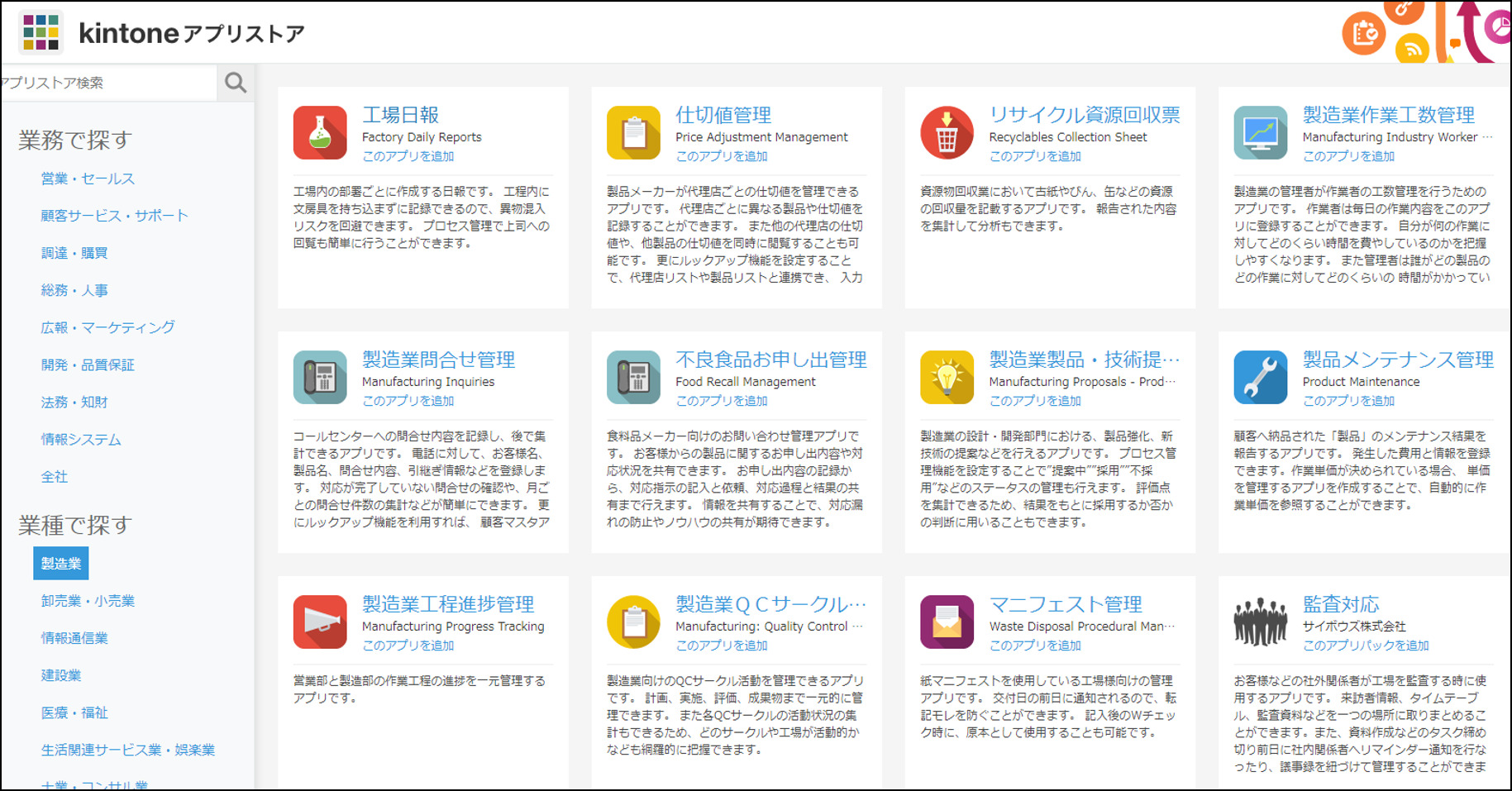1512x791 pixels.
Task: Click the orange clipboard checklist header icon
Action: (x=1364, y=34)
